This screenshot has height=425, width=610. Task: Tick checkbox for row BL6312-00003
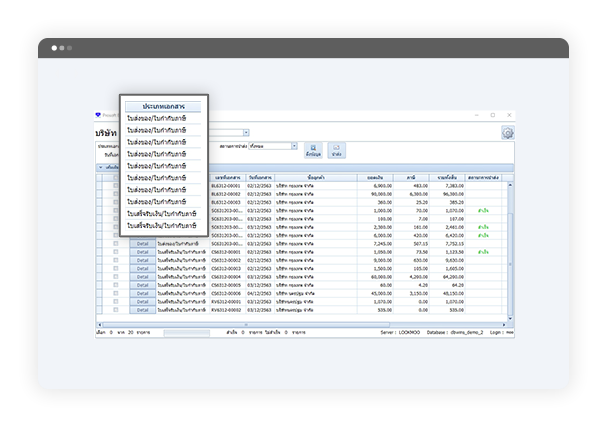coord(116,202)
